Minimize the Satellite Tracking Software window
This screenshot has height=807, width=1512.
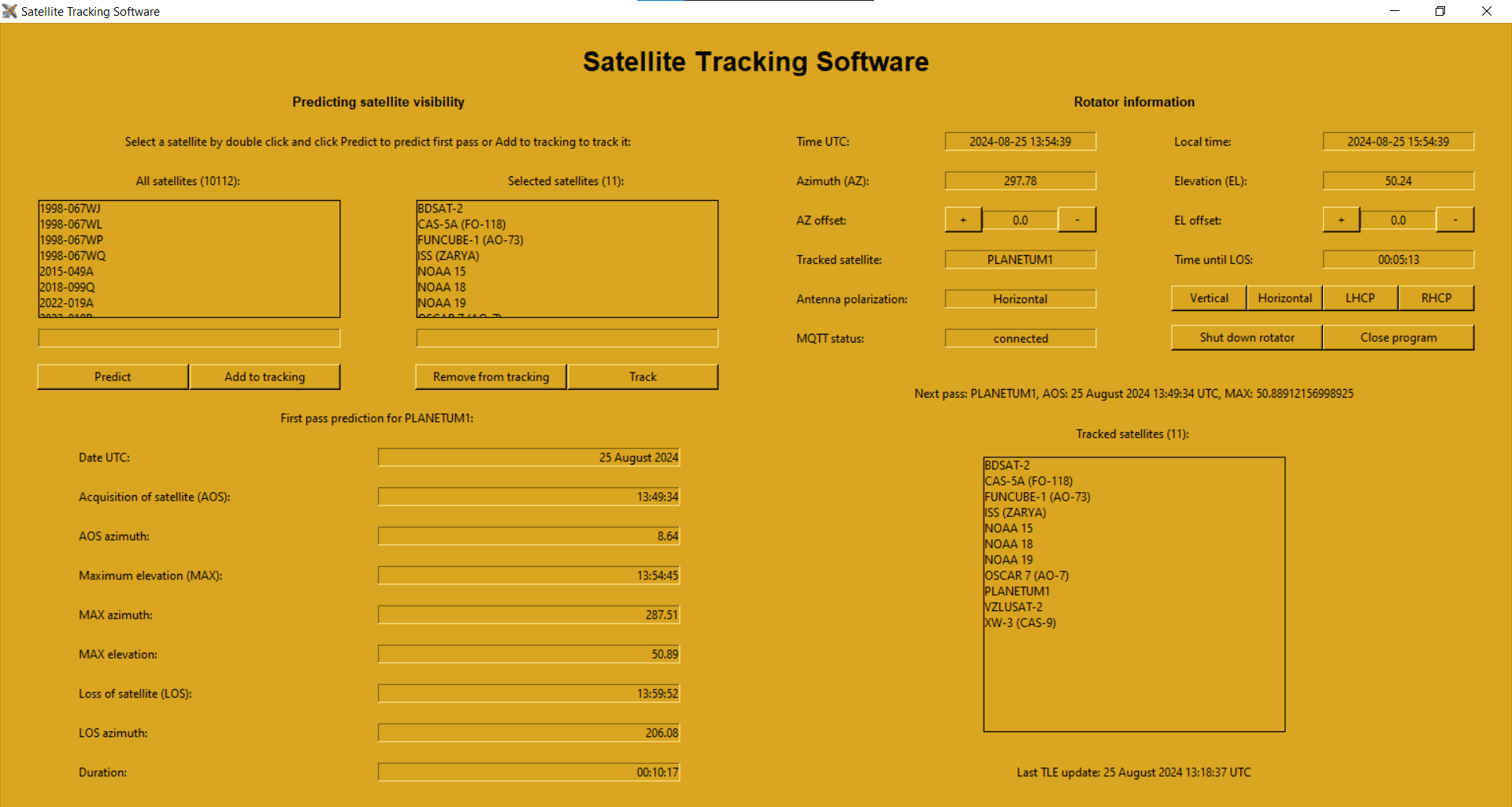click(x=1395, y=11)
